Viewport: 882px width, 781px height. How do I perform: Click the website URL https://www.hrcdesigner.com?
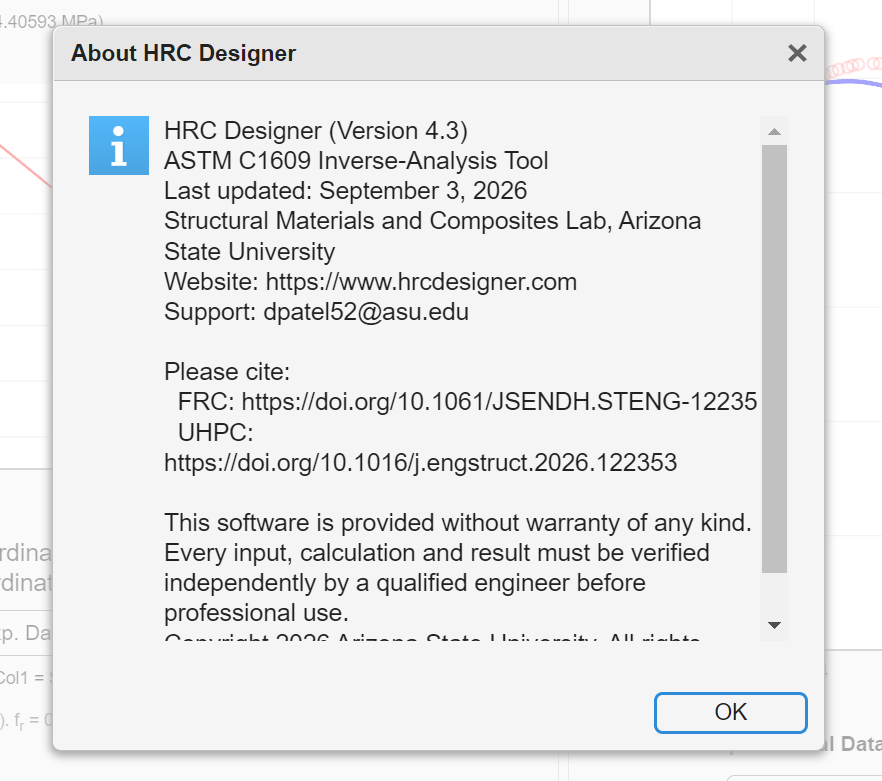421,282
